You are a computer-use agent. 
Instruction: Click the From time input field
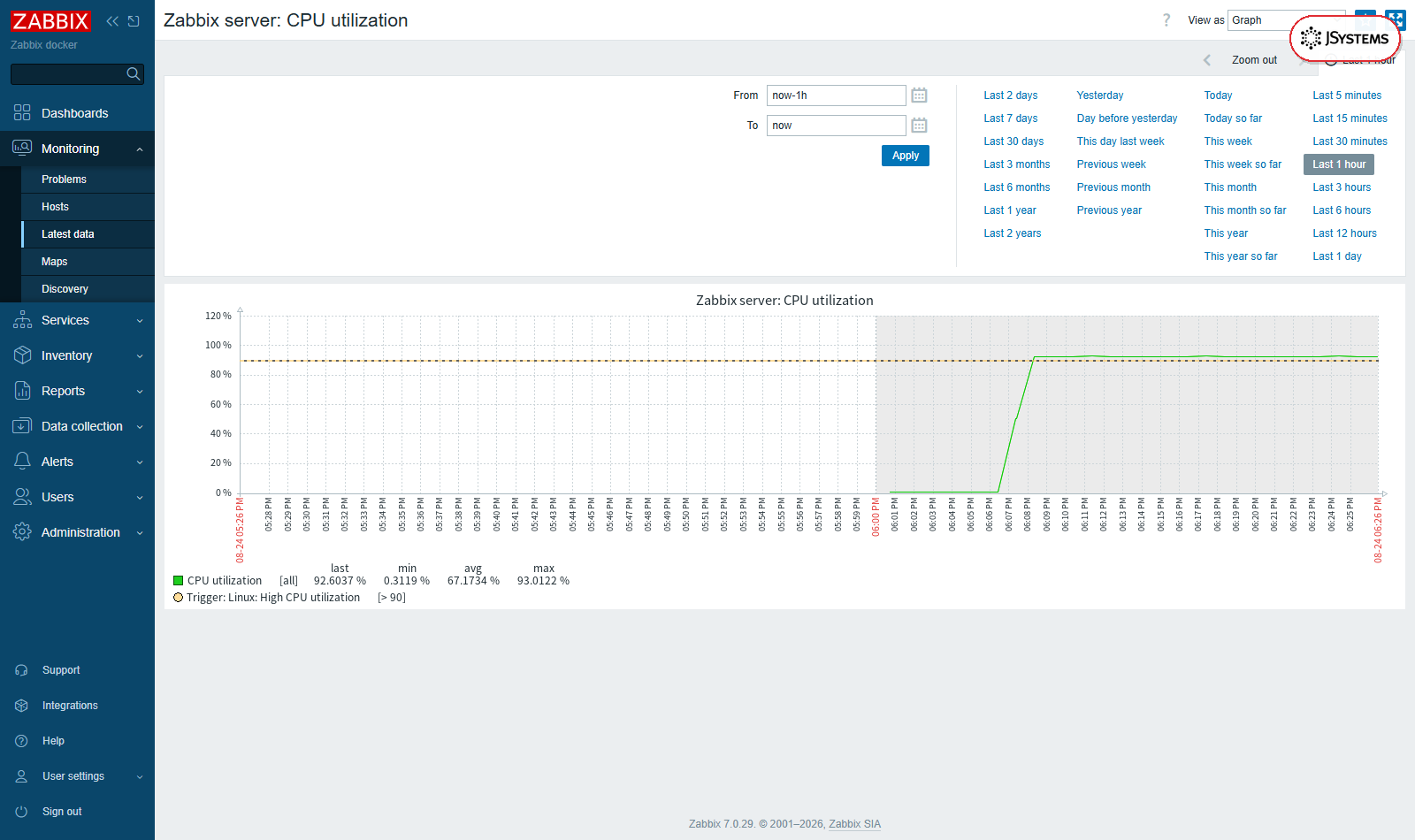pyautogui.click(x=836, y=95)
